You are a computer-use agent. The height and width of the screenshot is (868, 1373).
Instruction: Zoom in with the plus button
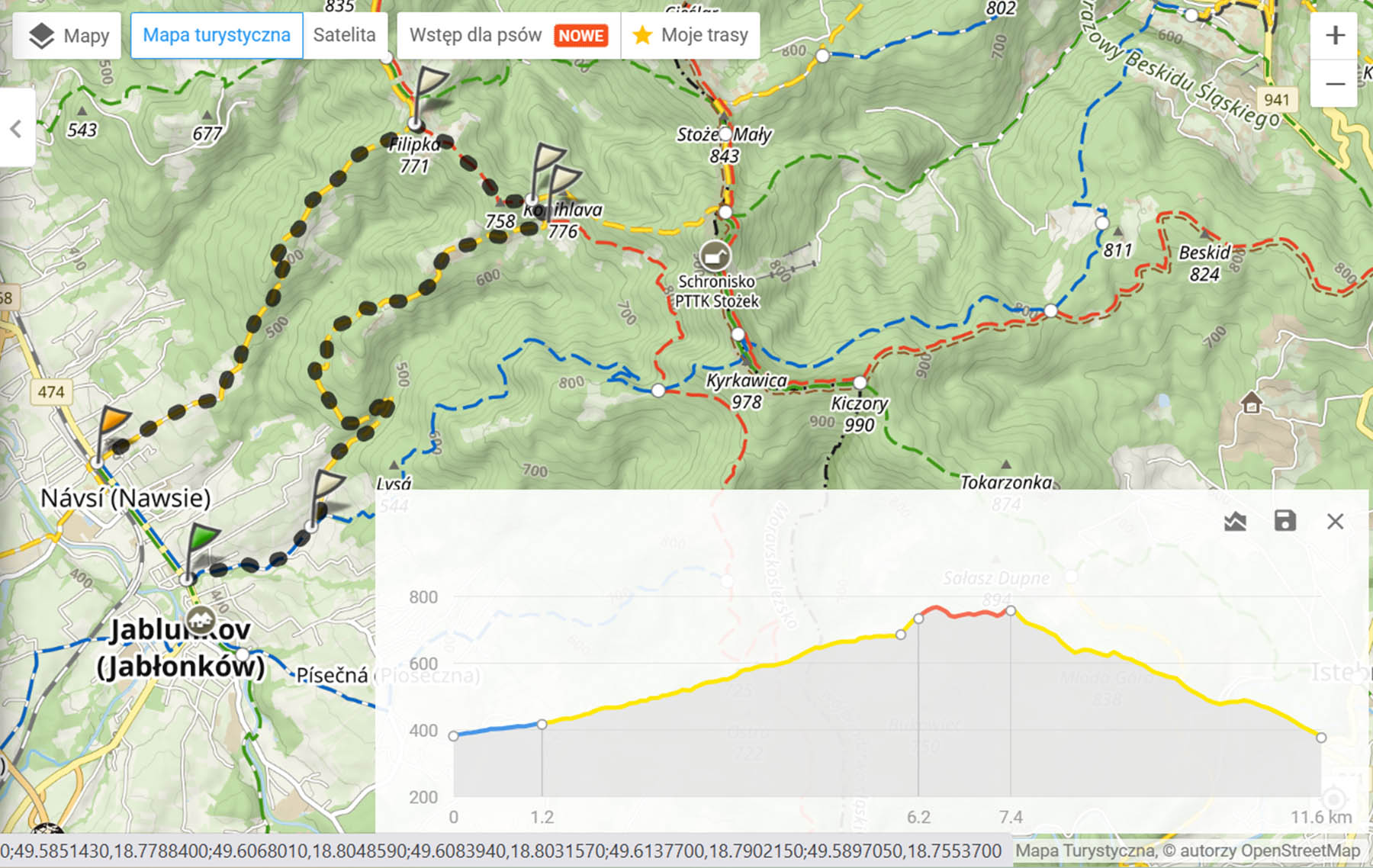pos(1334,36)
